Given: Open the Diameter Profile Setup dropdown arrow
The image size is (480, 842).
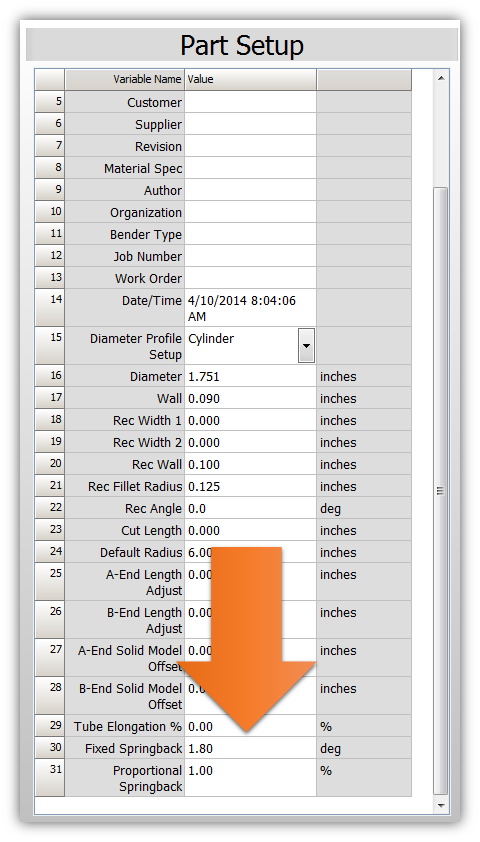Looking at the screenshot, I should [x=306, y=346].
